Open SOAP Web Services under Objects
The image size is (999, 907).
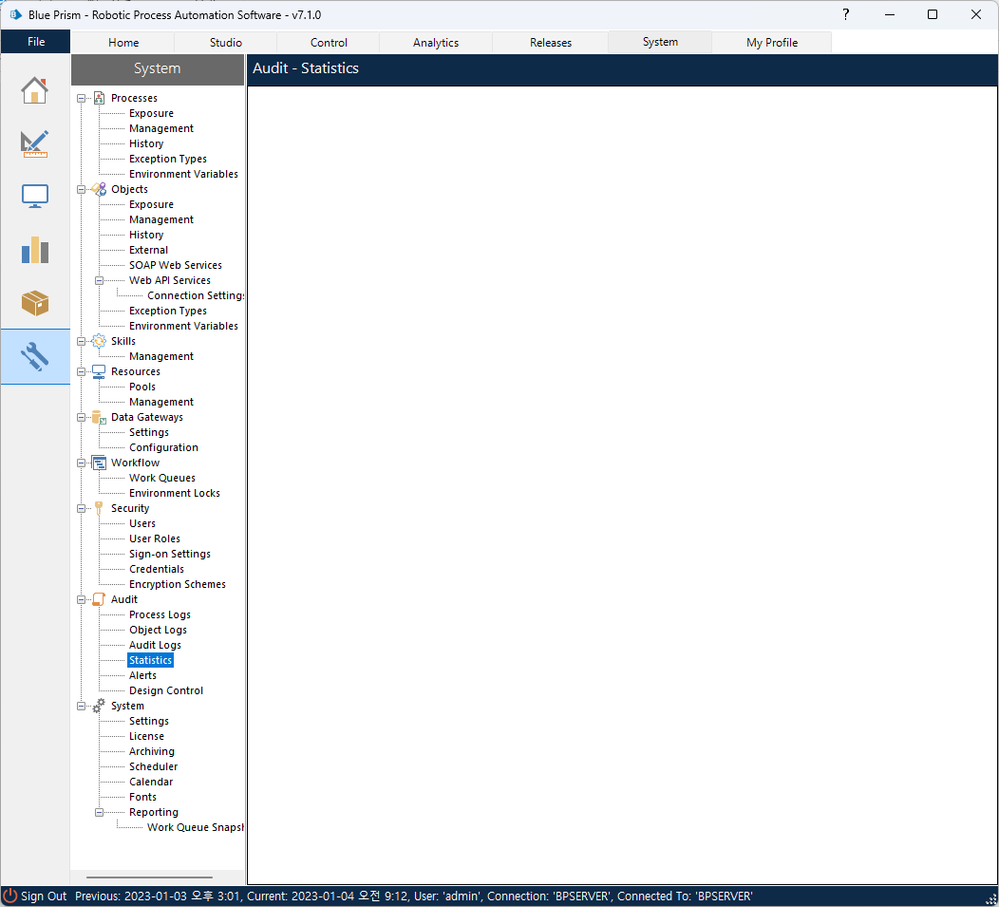coord(175,265)
